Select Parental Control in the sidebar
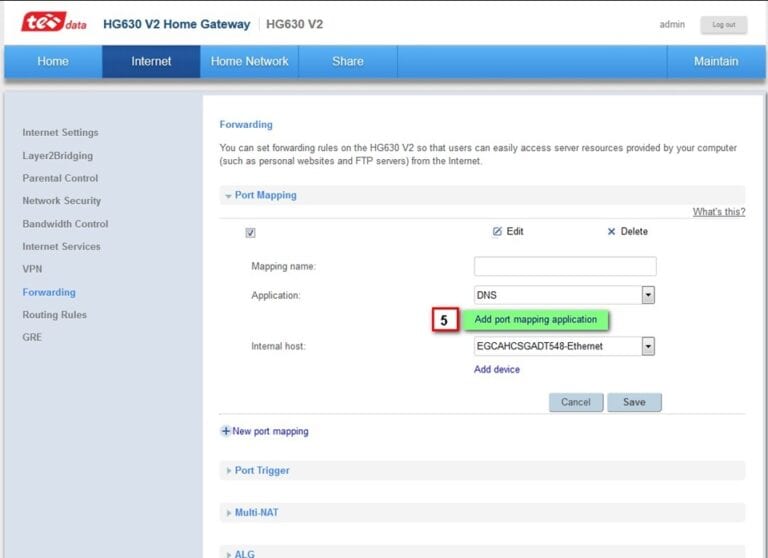 (60, 178)
